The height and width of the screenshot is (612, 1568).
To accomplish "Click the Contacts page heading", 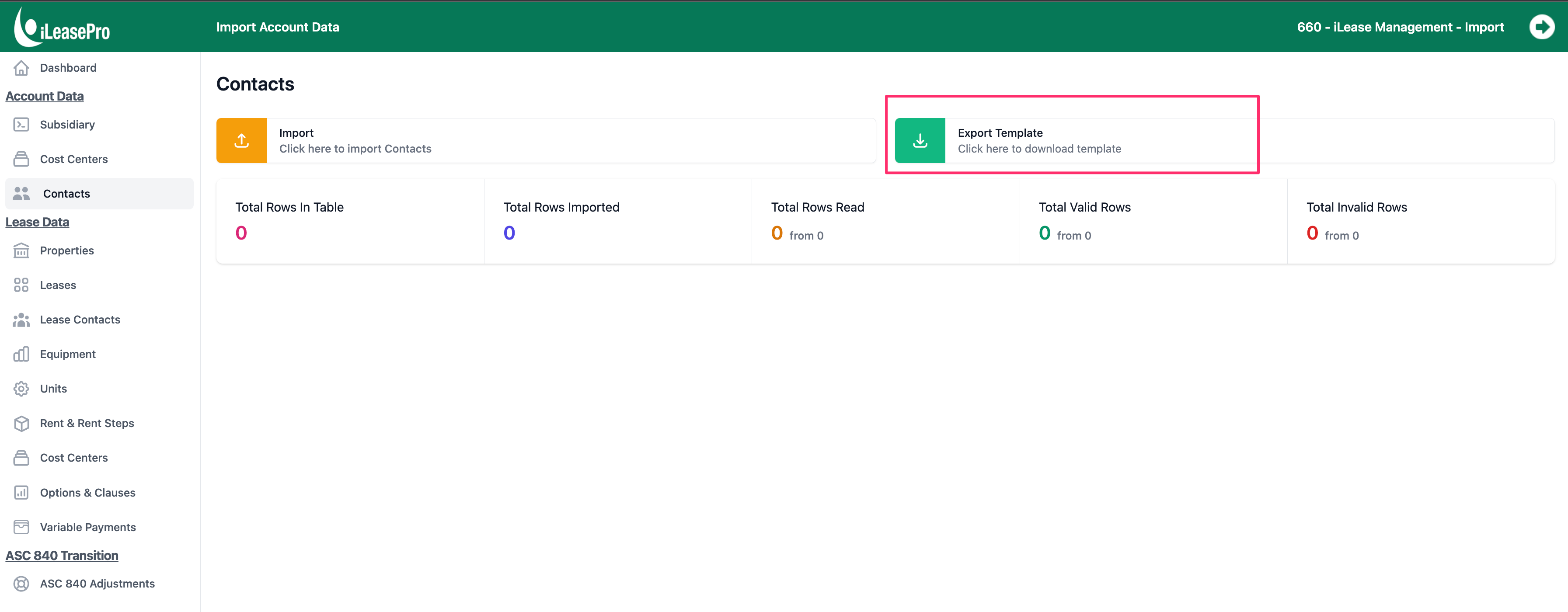I will point(255,84).
